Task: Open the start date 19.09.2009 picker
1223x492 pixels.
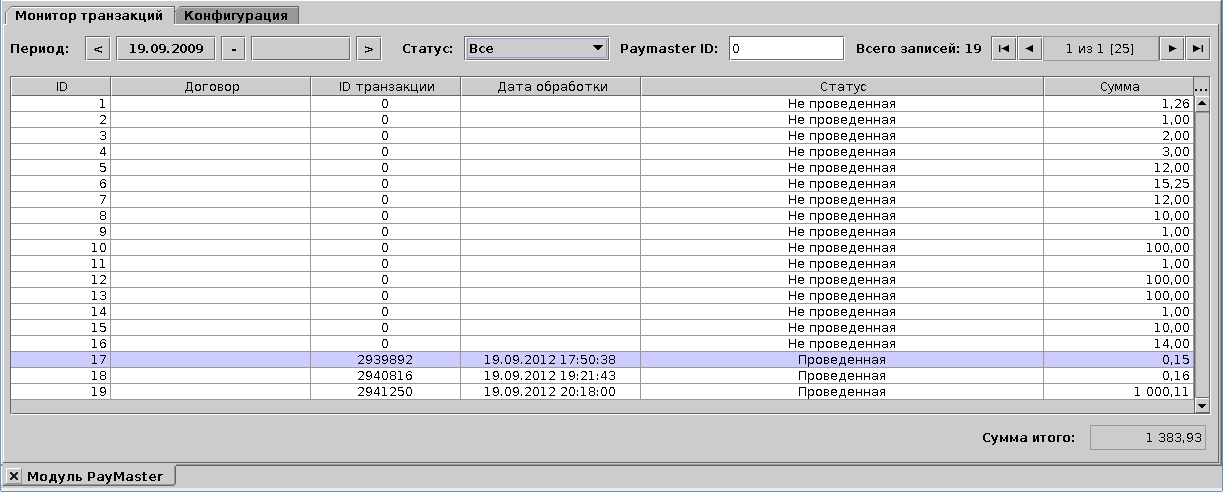Action: tap(166, 48)
